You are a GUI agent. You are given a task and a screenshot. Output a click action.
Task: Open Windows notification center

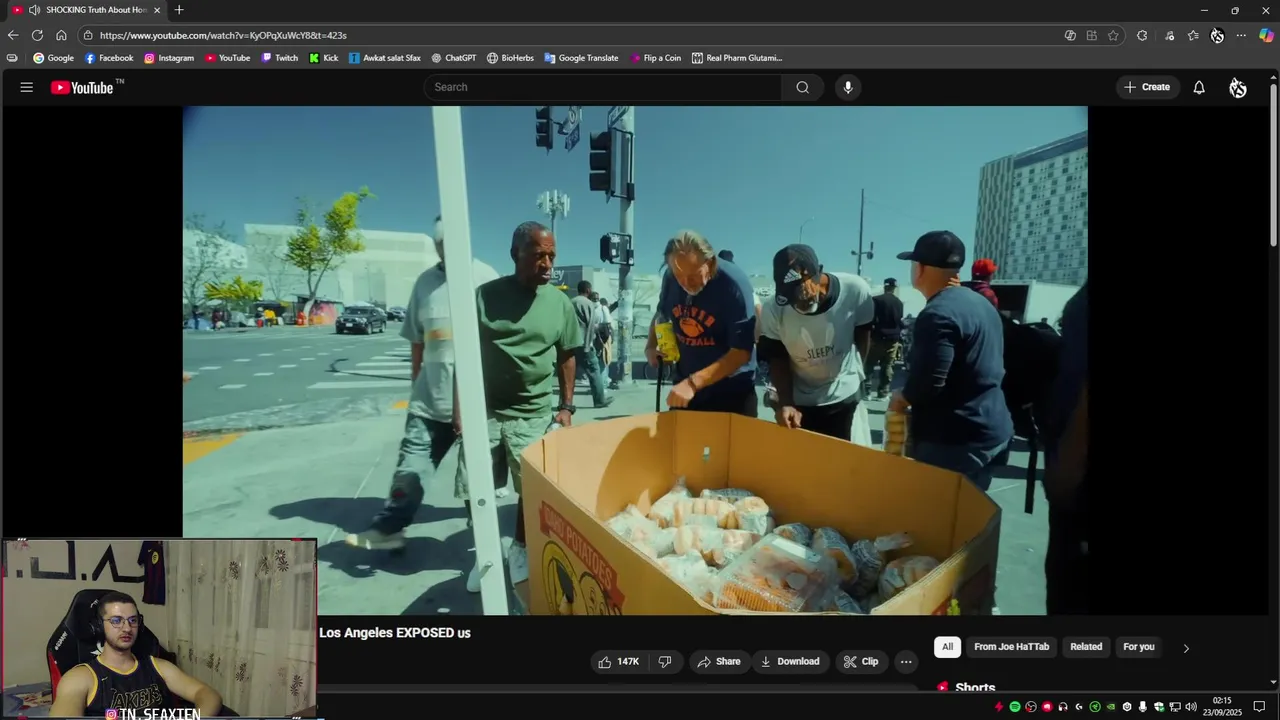[1259, 707]
